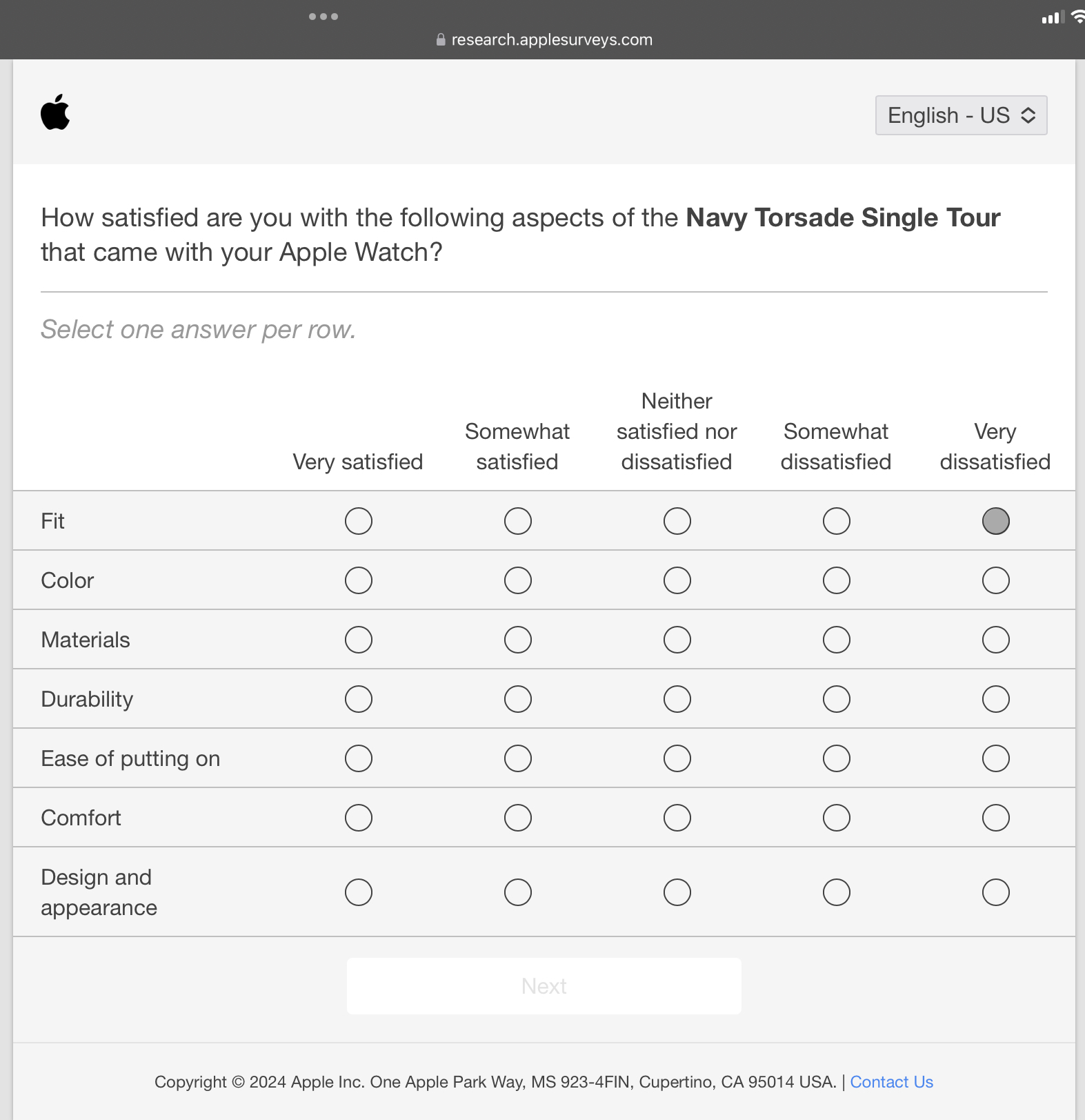Screen dimensions: 1085x1120
Task: Select Very satisfied for Fit
Action: pos(359,521)
